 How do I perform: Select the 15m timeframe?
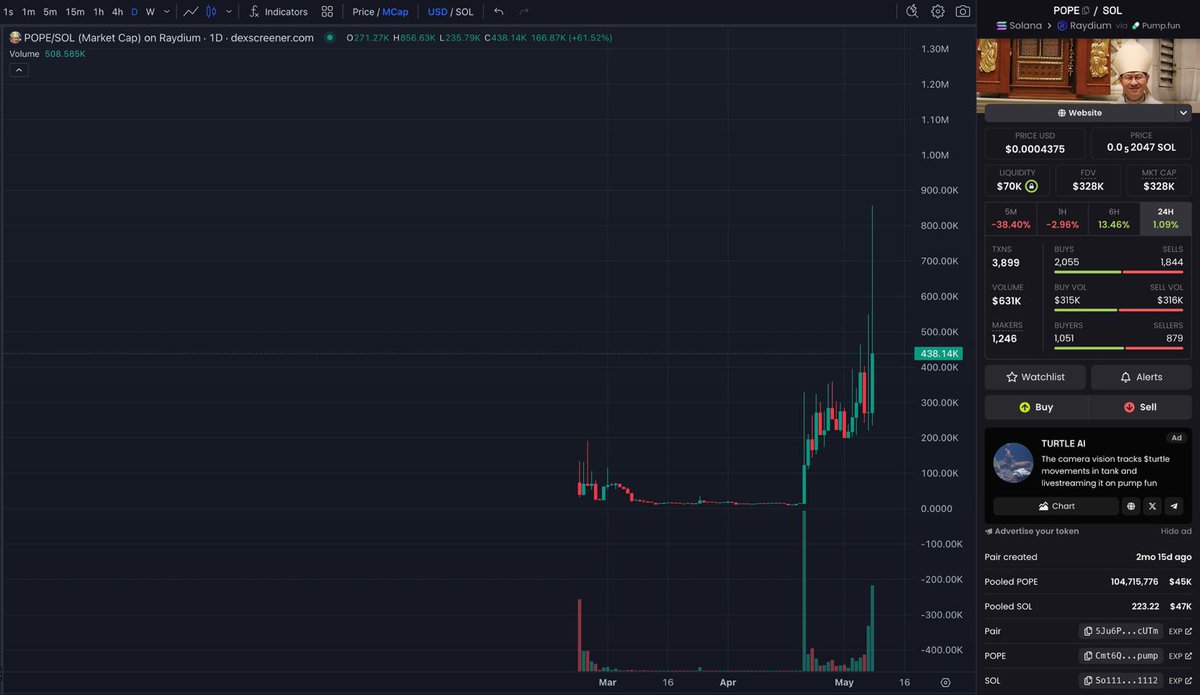point(75,12)
